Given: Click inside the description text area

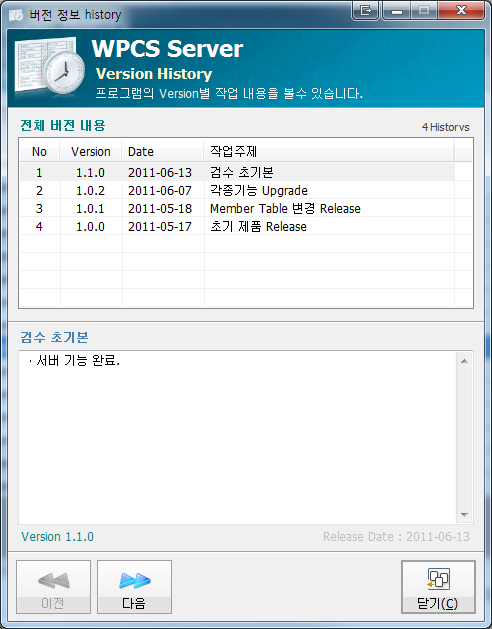Looking at the screenshot, I should (238, 438).
